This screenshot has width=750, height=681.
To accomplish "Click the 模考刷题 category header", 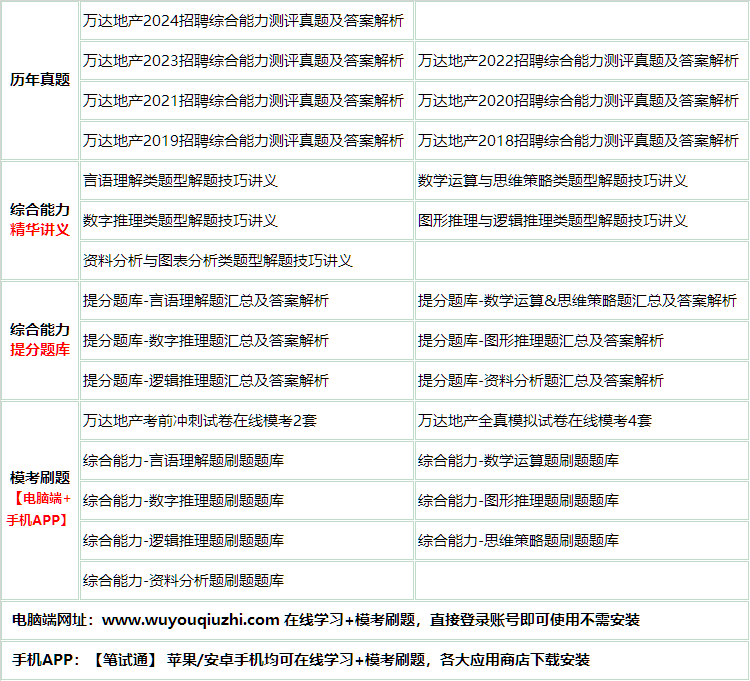I will pyautogui.click(x=40, y=478).
